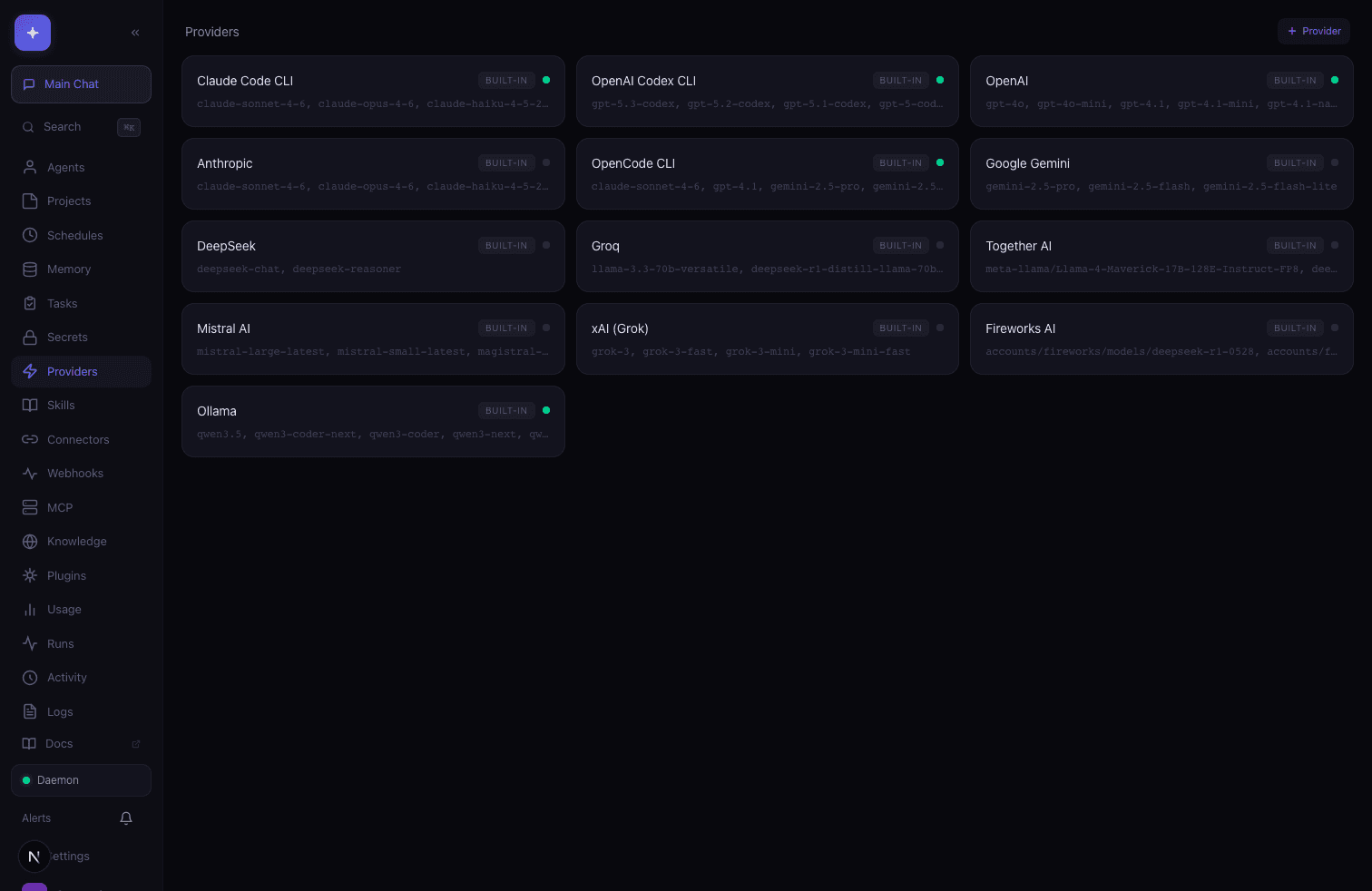Click the Memory database icon

30,269
